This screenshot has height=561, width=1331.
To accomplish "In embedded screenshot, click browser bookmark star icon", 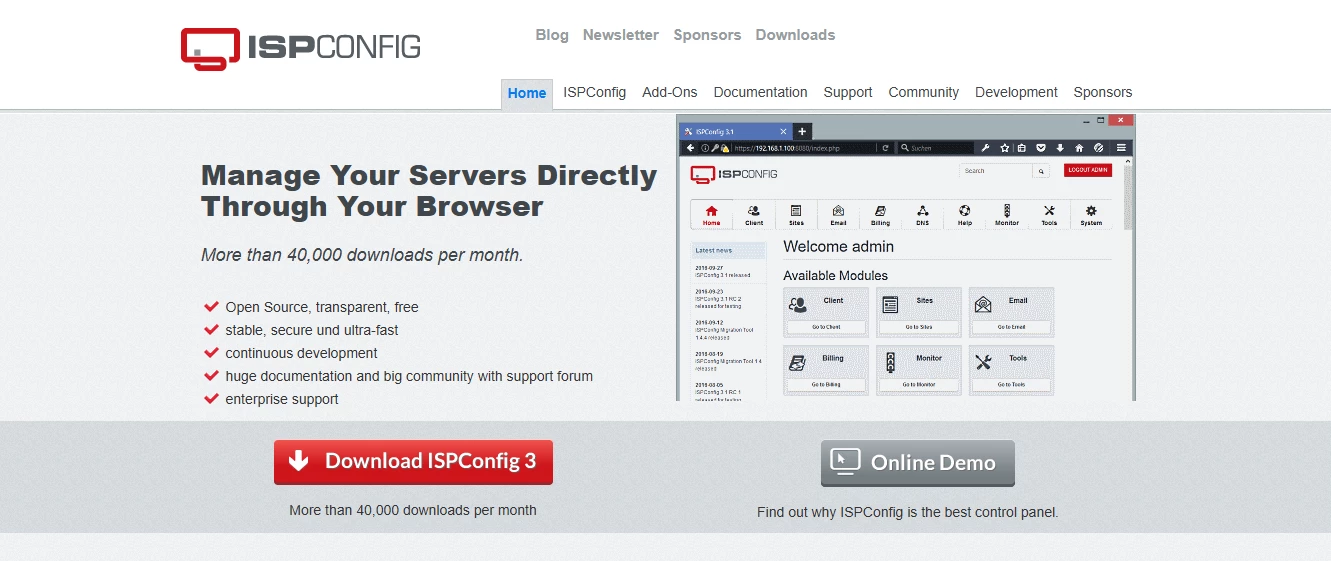I will 1005,148.
